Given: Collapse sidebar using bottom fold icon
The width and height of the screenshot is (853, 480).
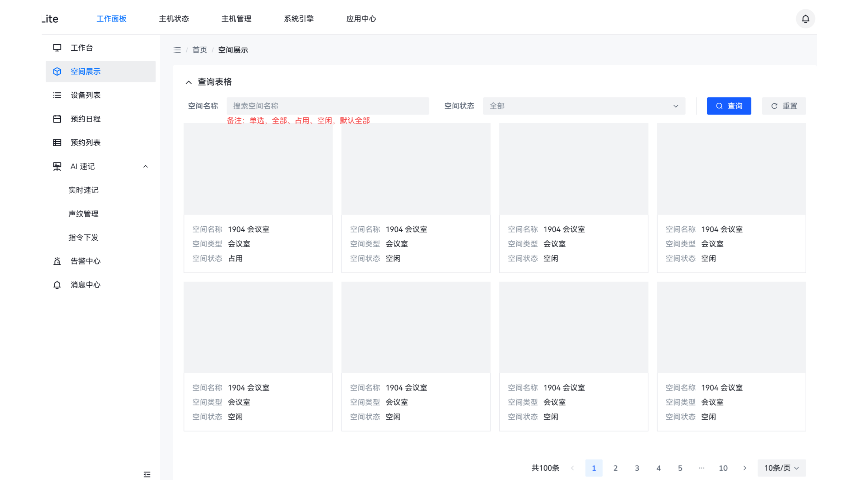Looking at the screenshot, I should [x=147, y=474].
